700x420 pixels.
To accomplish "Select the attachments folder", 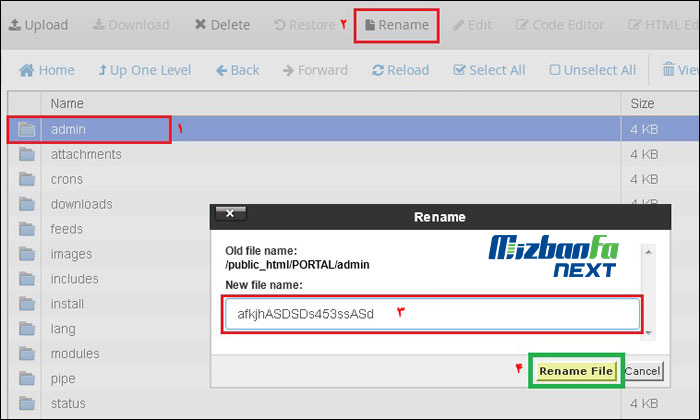I will tap(86, 154).
